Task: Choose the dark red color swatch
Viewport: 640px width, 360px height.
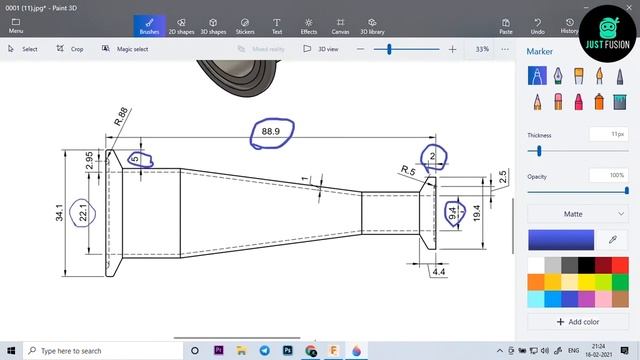Action: pyautogui.click(x=603, y=265)
